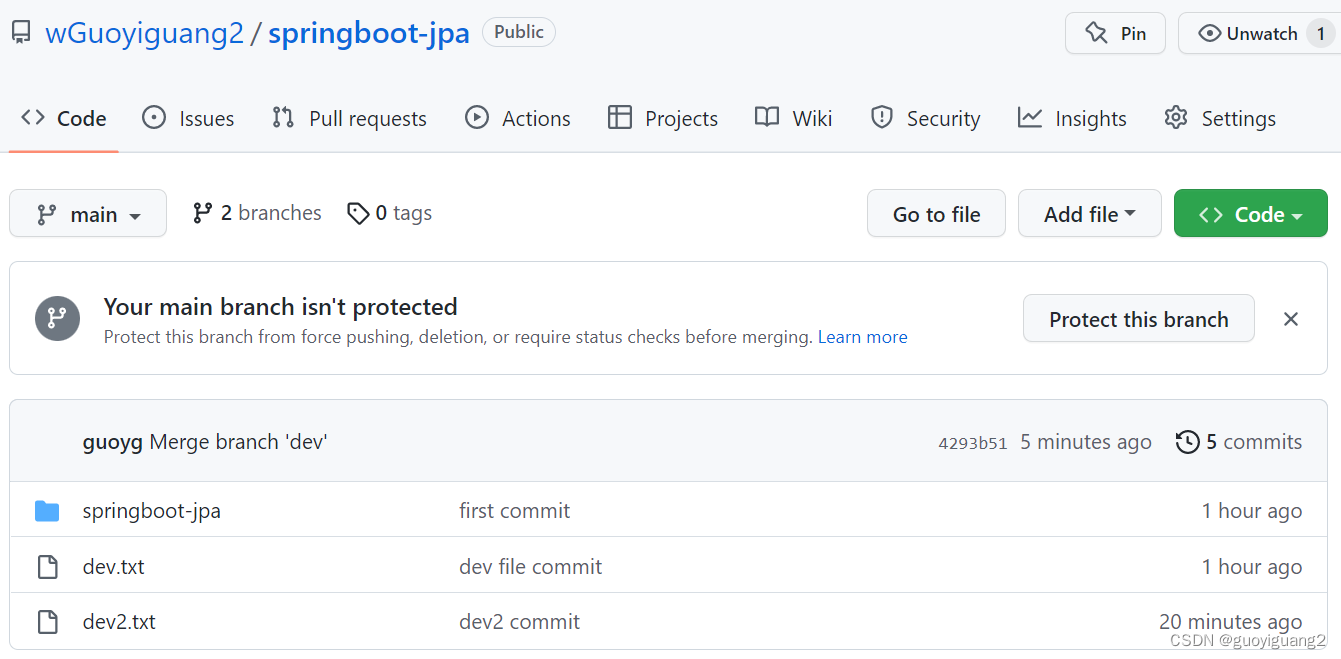Click the Settings gear icon
This screenshot has width=1341, height=659.
pos(1176,118)
